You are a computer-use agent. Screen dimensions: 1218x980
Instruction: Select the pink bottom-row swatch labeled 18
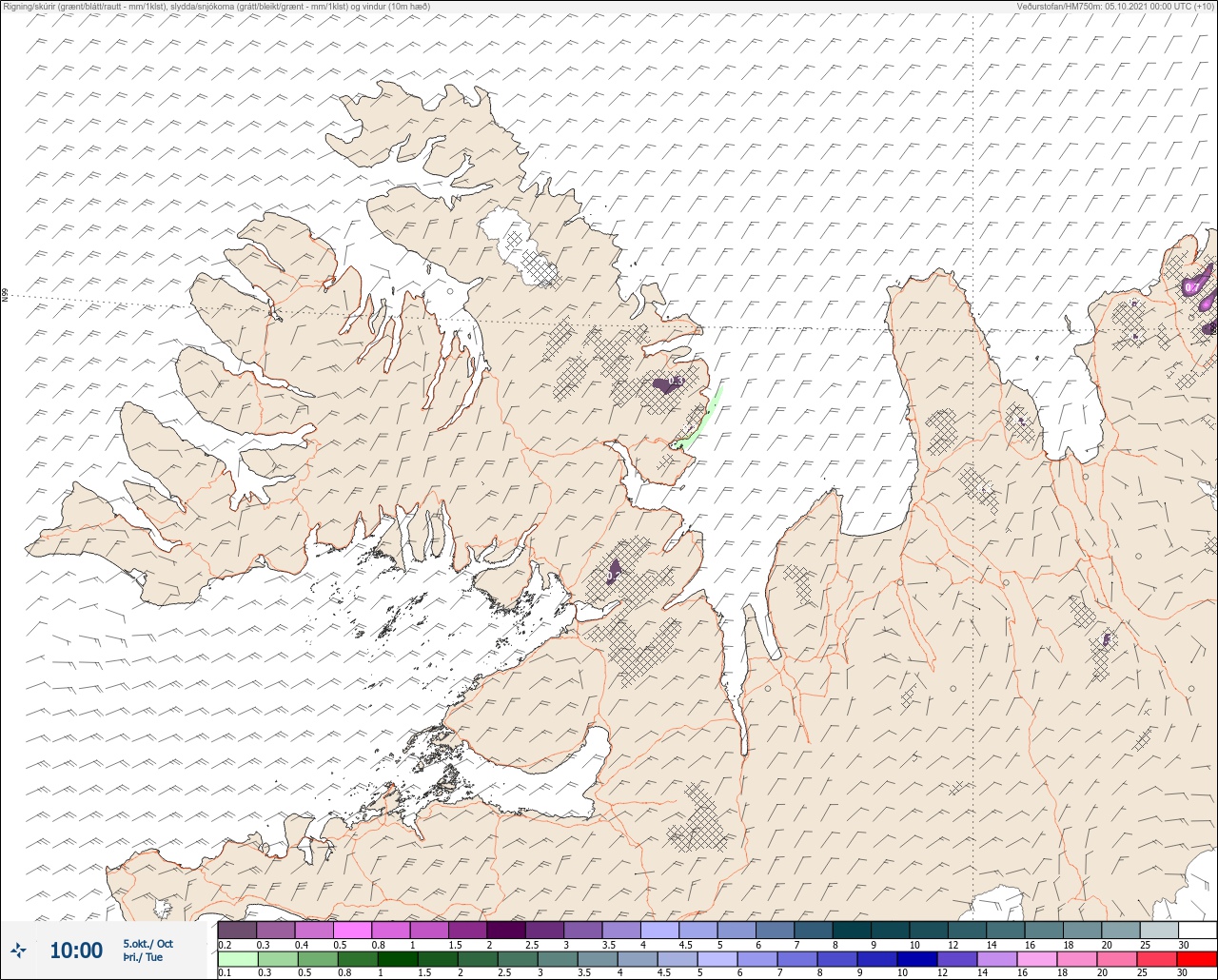pos(1075,958)
